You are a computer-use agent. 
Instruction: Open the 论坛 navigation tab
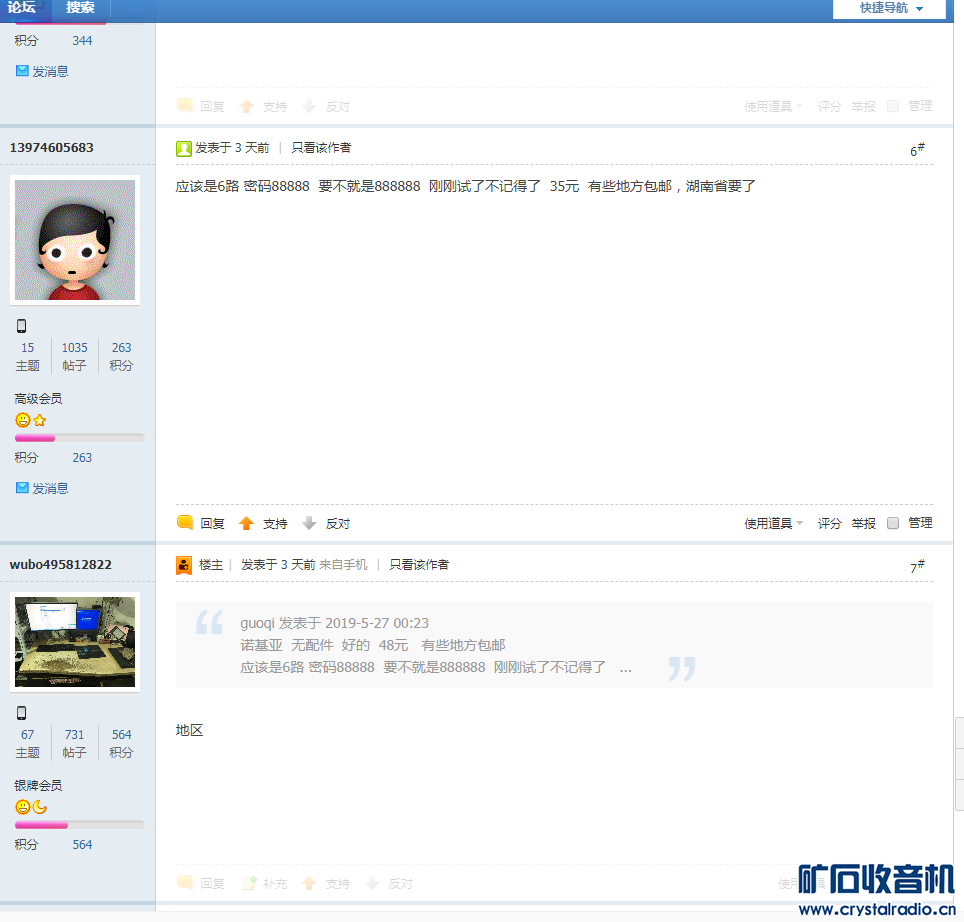click(x=22, y=7)
